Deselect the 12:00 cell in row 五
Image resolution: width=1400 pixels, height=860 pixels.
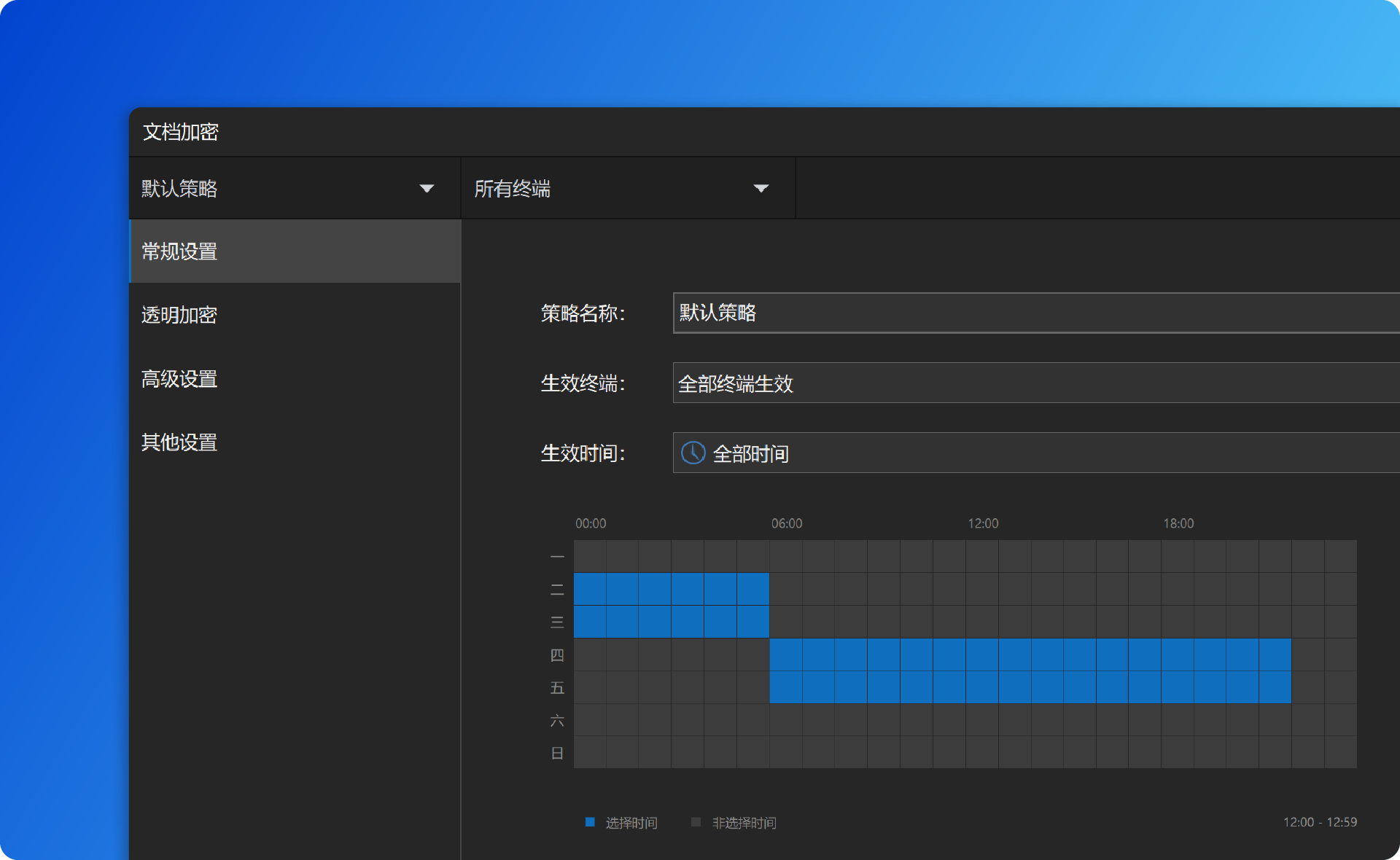982,687
